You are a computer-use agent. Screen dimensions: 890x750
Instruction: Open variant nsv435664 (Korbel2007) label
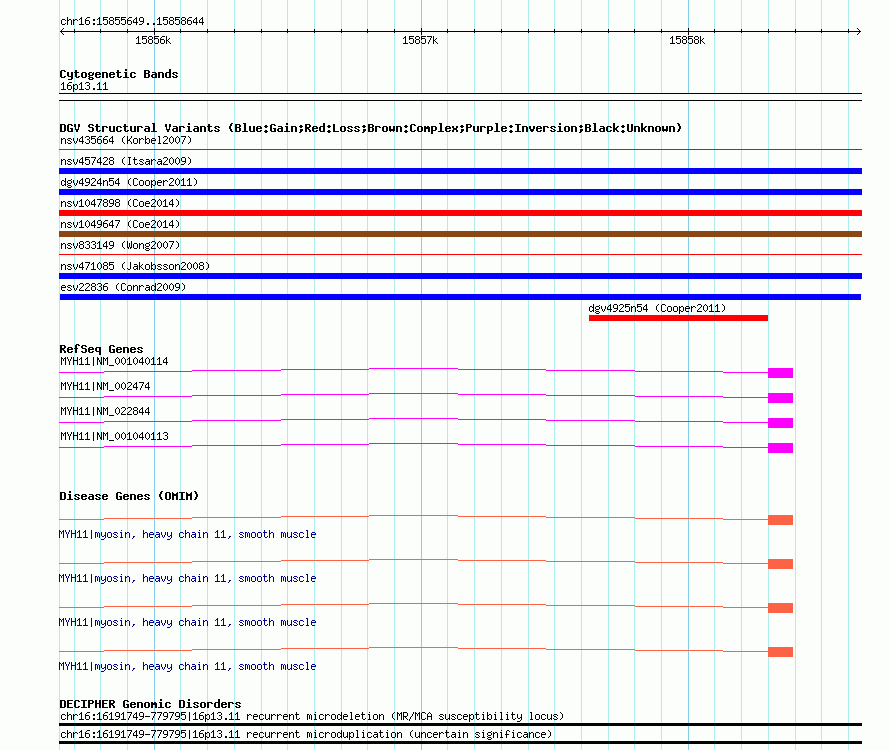126,140
